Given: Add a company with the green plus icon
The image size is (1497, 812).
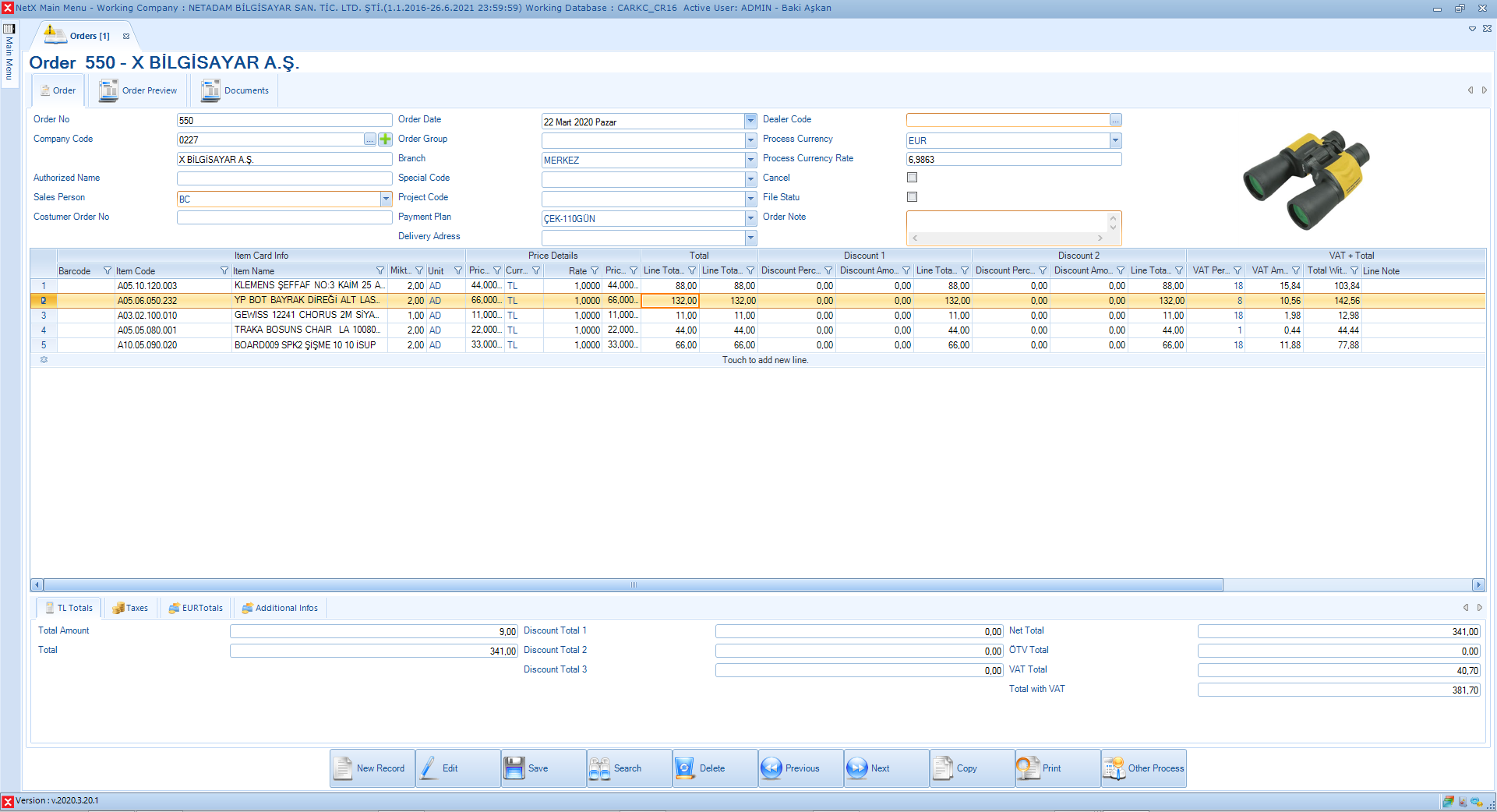Looking at the screenshot, I should 385,139.
